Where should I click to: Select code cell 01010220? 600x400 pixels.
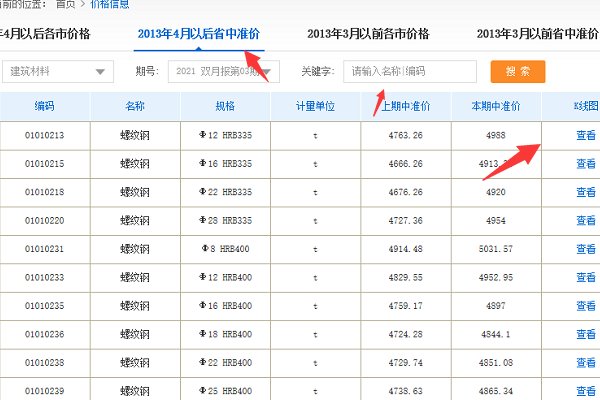(x=44, y=220)
